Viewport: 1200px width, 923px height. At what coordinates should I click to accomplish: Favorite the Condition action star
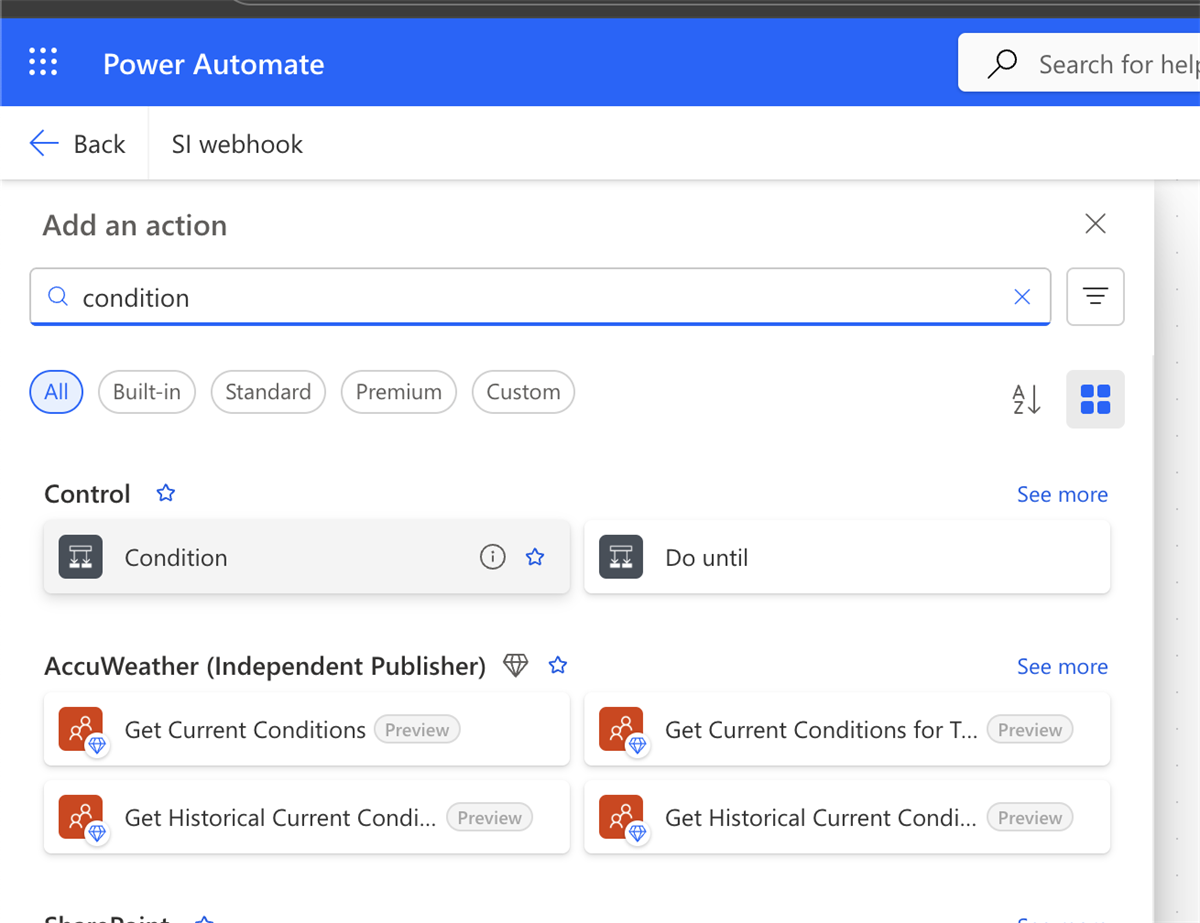pos(535,557)
